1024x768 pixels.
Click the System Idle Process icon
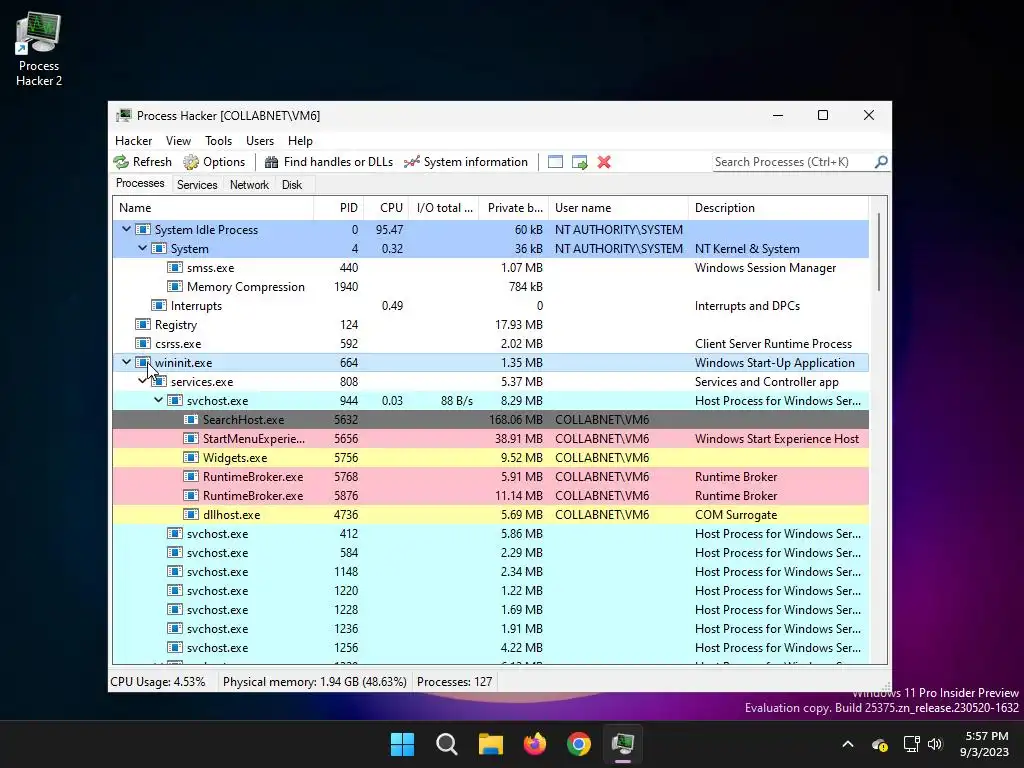point(142,230)
